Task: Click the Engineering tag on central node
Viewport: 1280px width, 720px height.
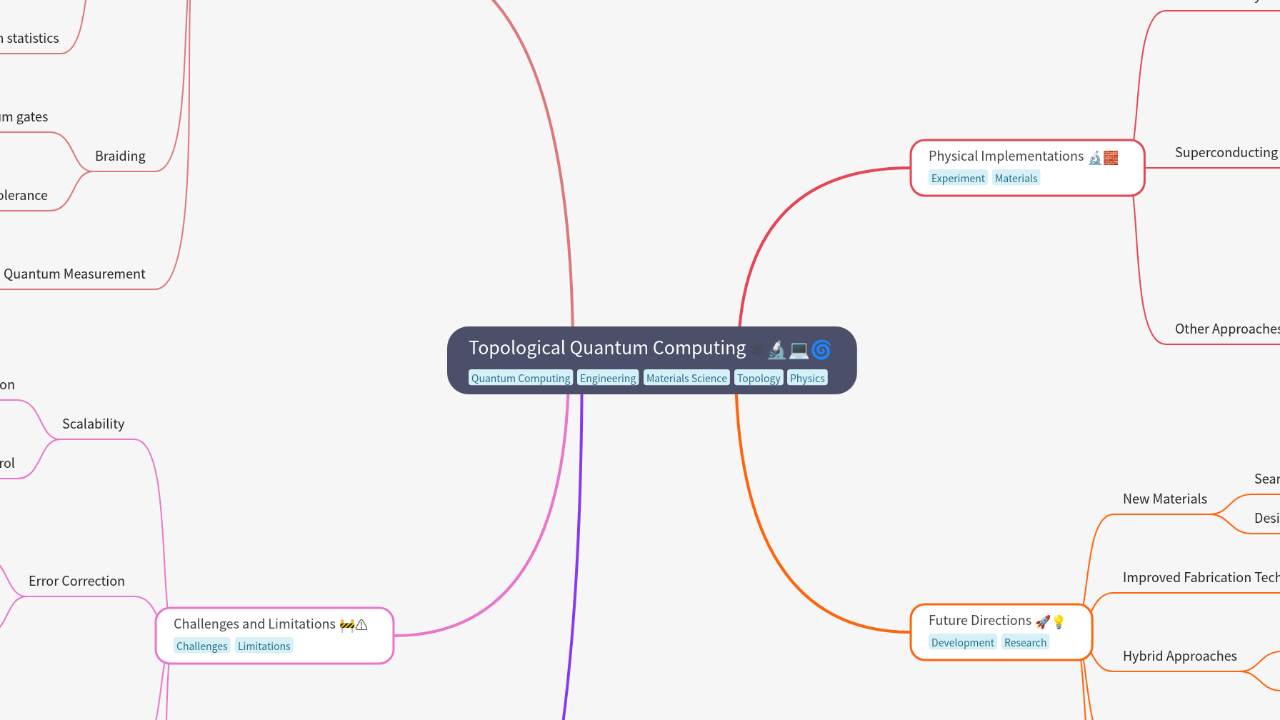Action: pyautogui.click(x=608, y=378)
